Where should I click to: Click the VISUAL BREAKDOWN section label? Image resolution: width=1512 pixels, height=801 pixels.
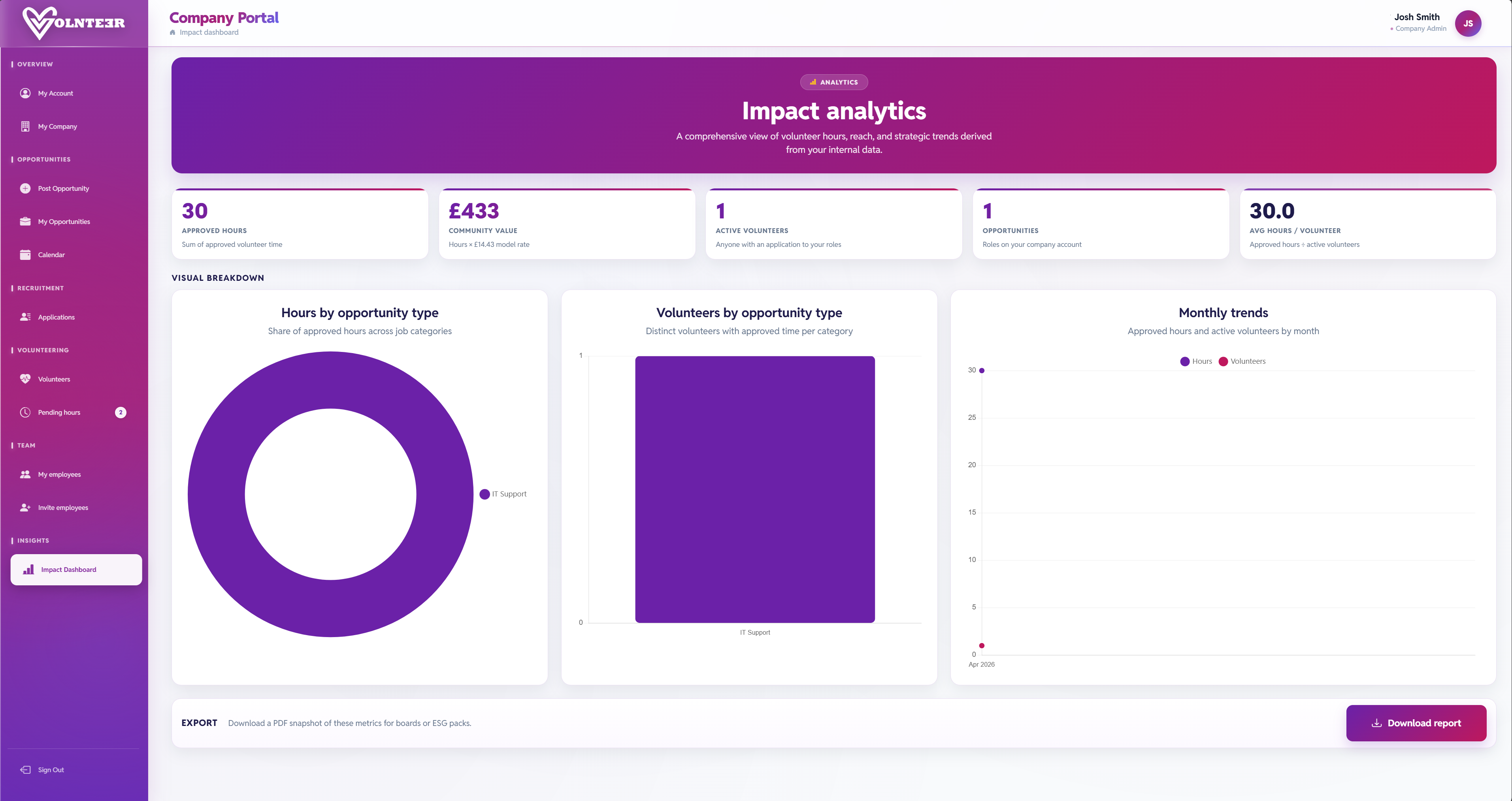point(218,278)
